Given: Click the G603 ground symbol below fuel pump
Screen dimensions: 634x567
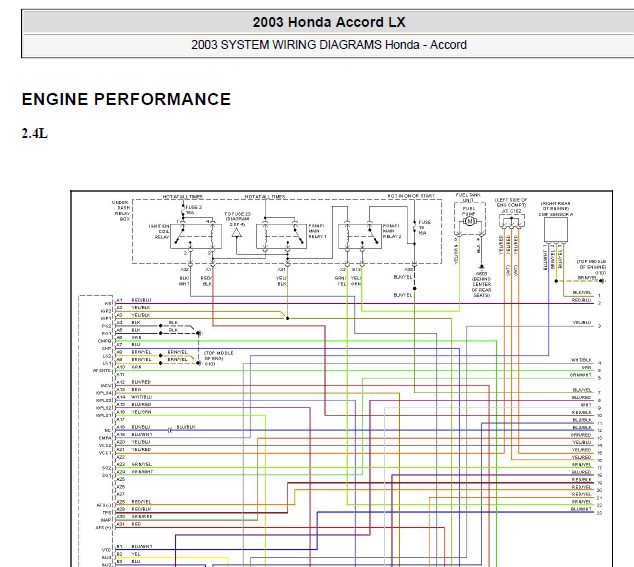Looking at the screenshot, I should [481, 267].
